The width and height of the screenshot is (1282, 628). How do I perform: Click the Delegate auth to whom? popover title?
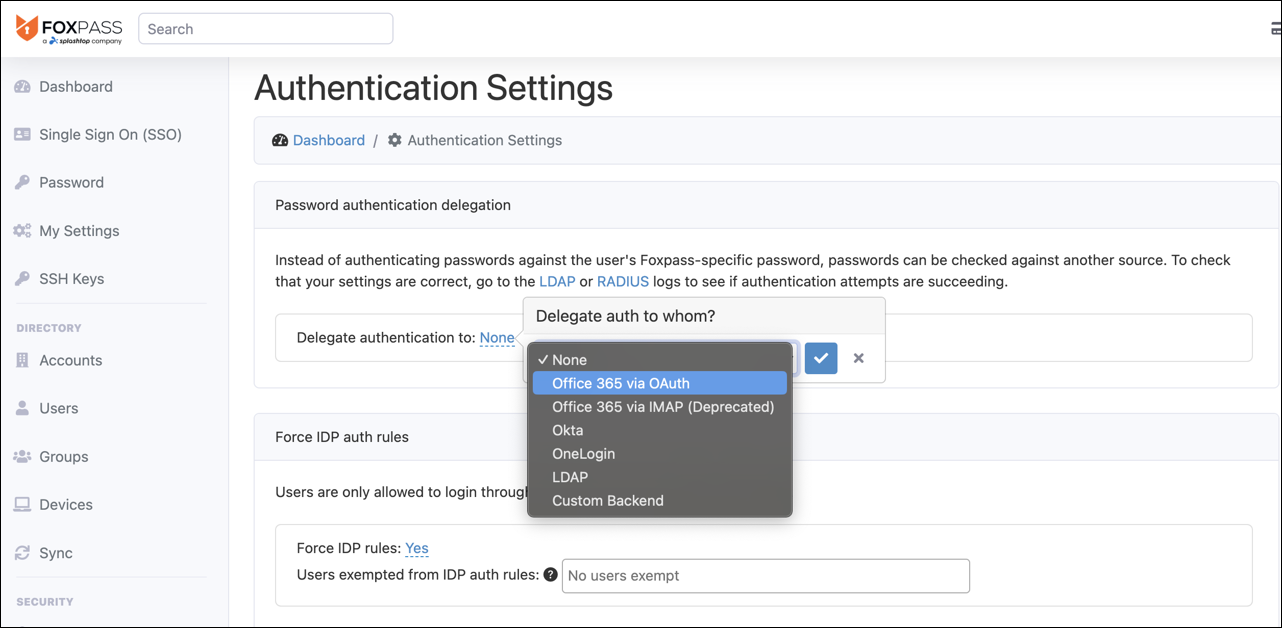coord(626,317)
